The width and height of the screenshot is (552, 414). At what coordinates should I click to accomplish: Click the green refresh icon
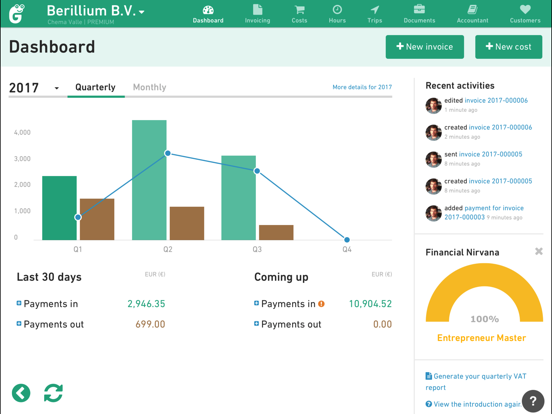click(53, 393)
